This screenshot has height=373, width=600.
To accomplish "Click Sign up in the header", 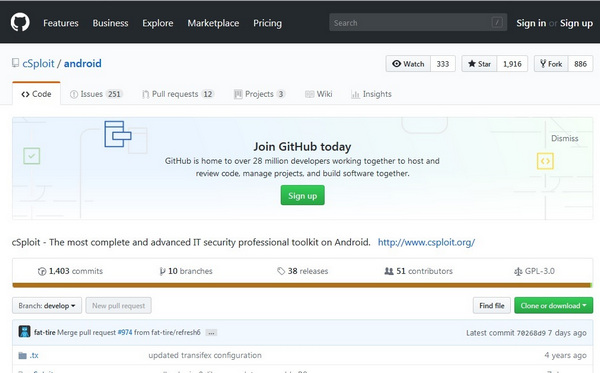I will [x=576, y=23].
